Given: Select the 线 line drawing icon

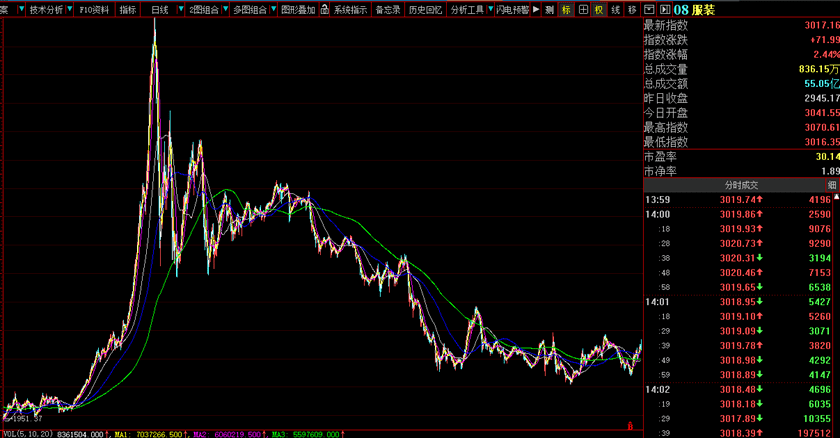Looking at the screenshot, I should 616,9.
